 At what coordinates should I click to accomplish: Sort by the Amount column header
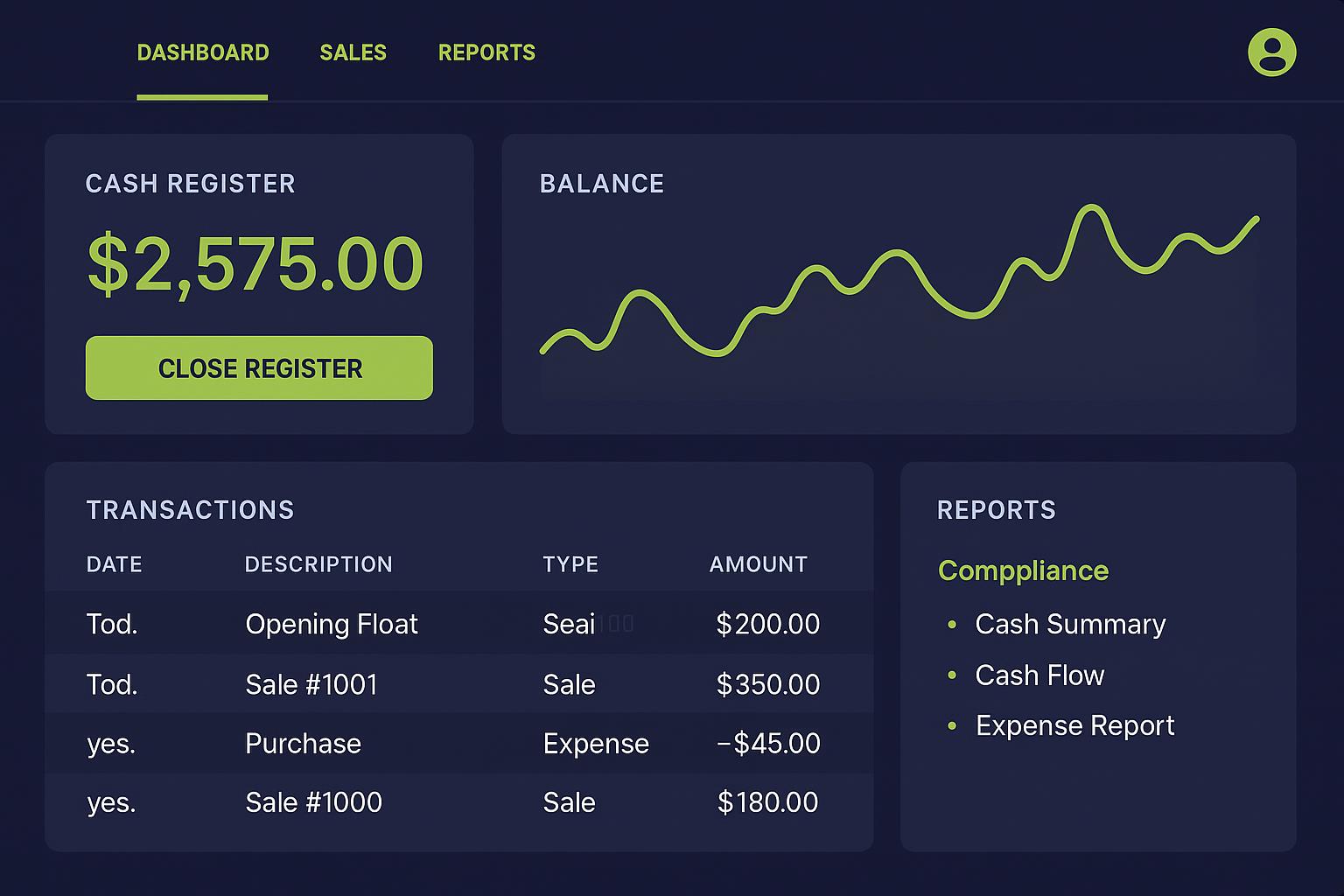tap(758, 564)
